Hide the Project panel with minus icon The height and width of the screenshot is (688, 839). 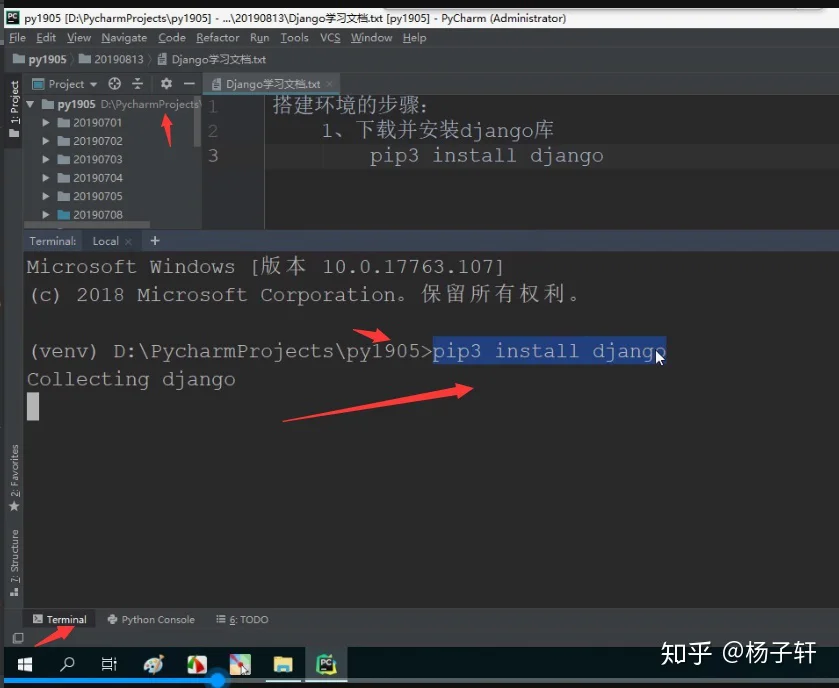pos(189,84)
